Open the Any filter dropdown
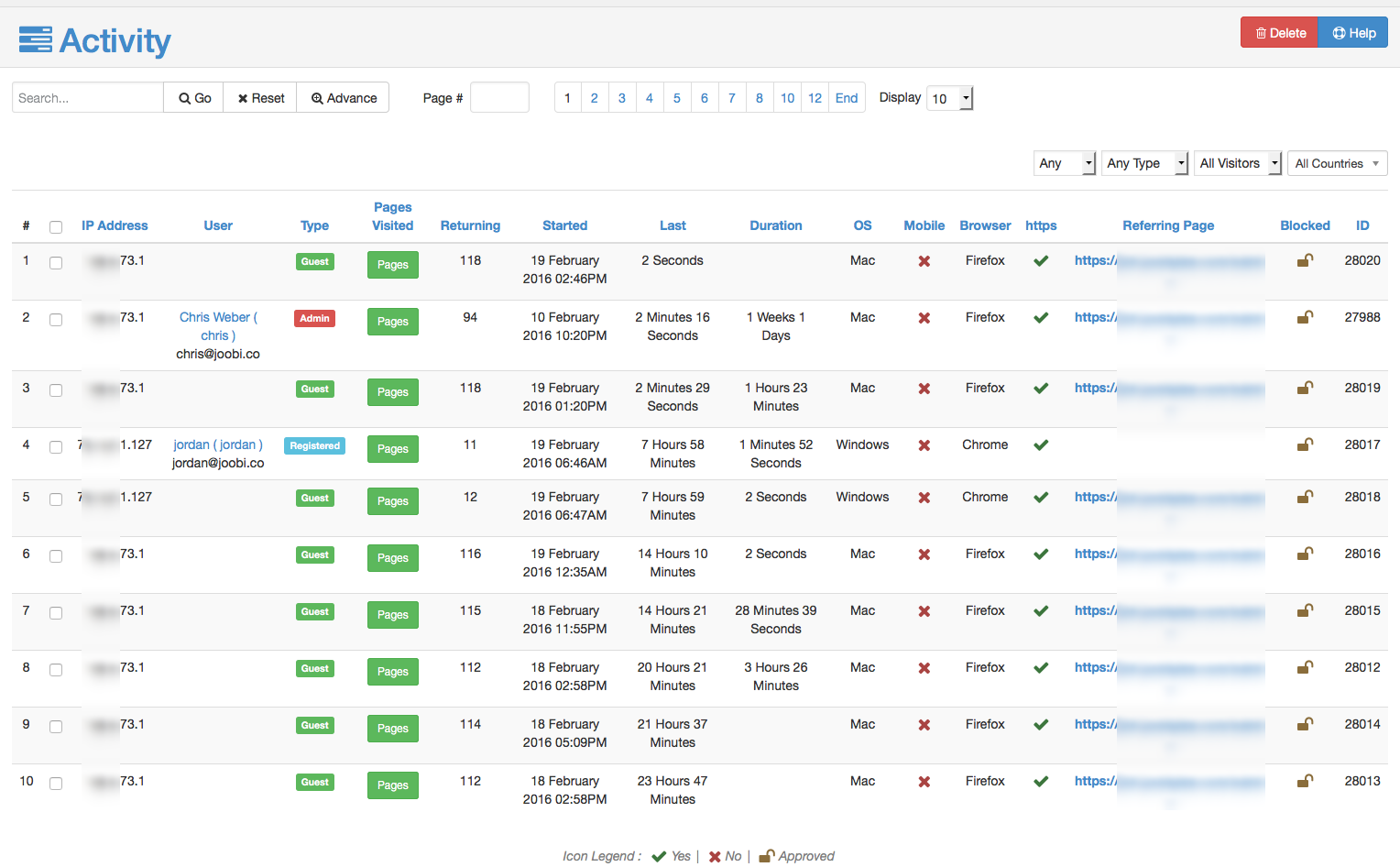The image size is (1400, 867). point(1065,163)
